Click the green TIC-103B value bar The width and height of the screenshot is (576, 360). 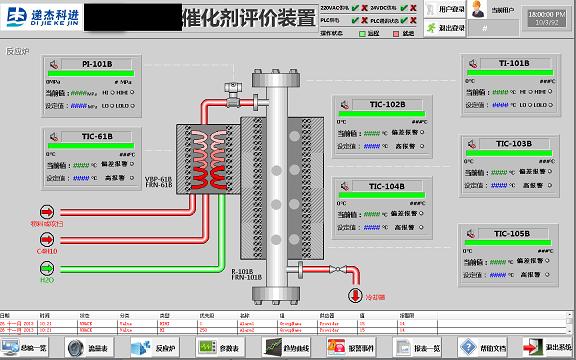coord(509,153)
